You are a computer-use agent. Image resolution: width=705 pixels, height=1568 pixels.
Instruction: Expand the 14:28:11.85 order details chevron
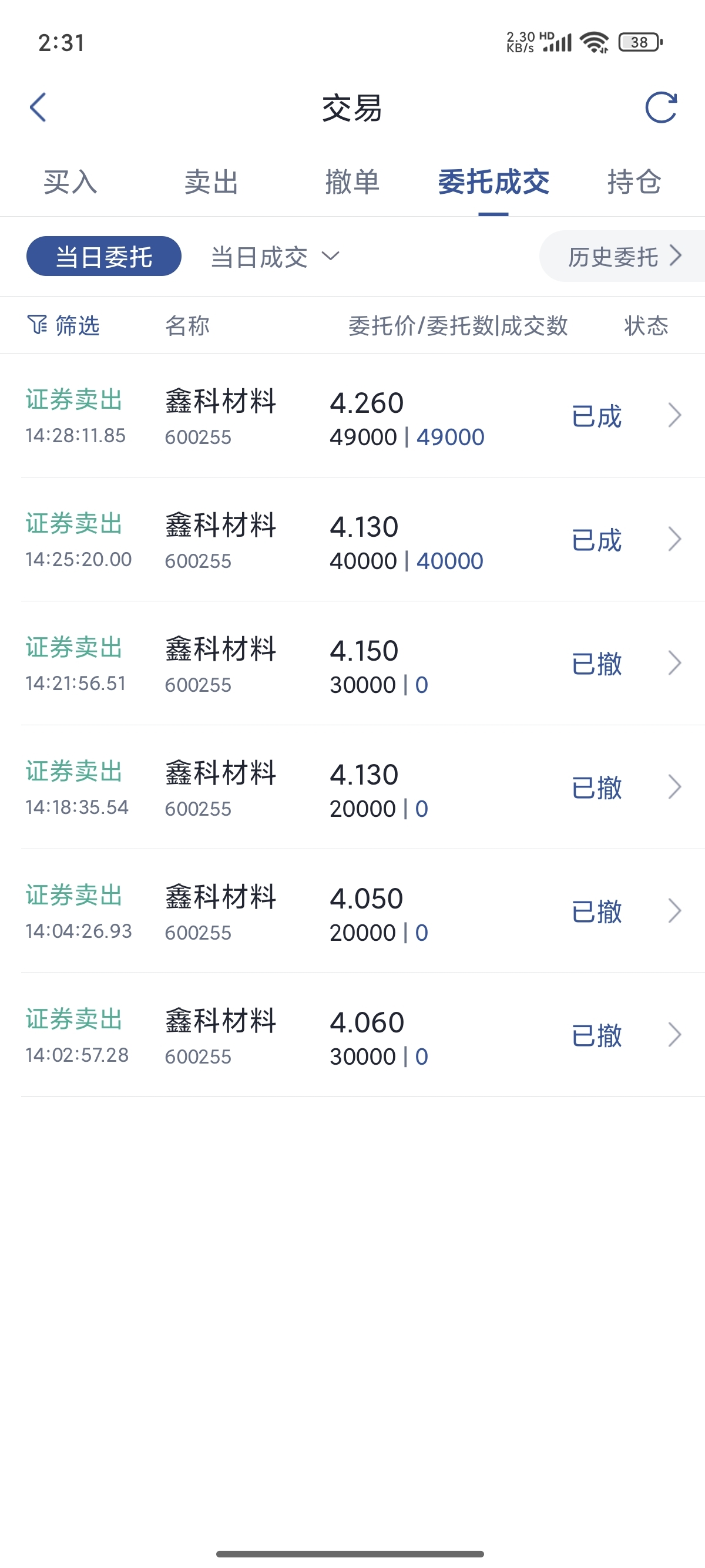coord(674,416)
